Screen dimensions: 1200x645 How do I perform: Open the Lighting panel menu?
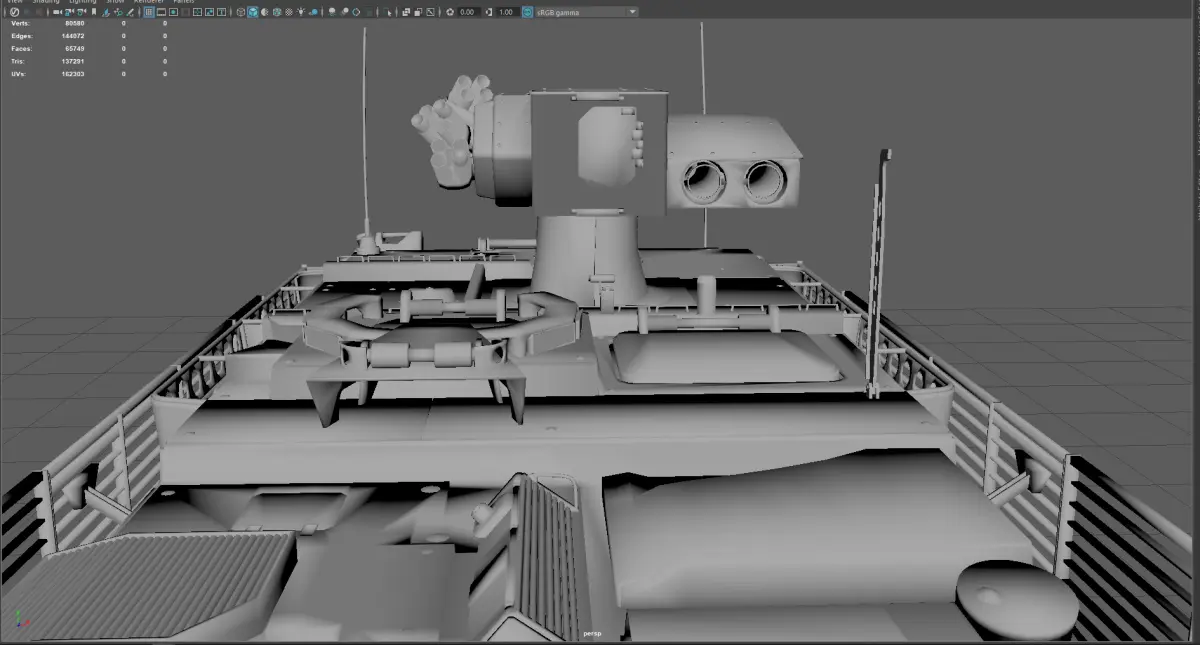(83, 2)
